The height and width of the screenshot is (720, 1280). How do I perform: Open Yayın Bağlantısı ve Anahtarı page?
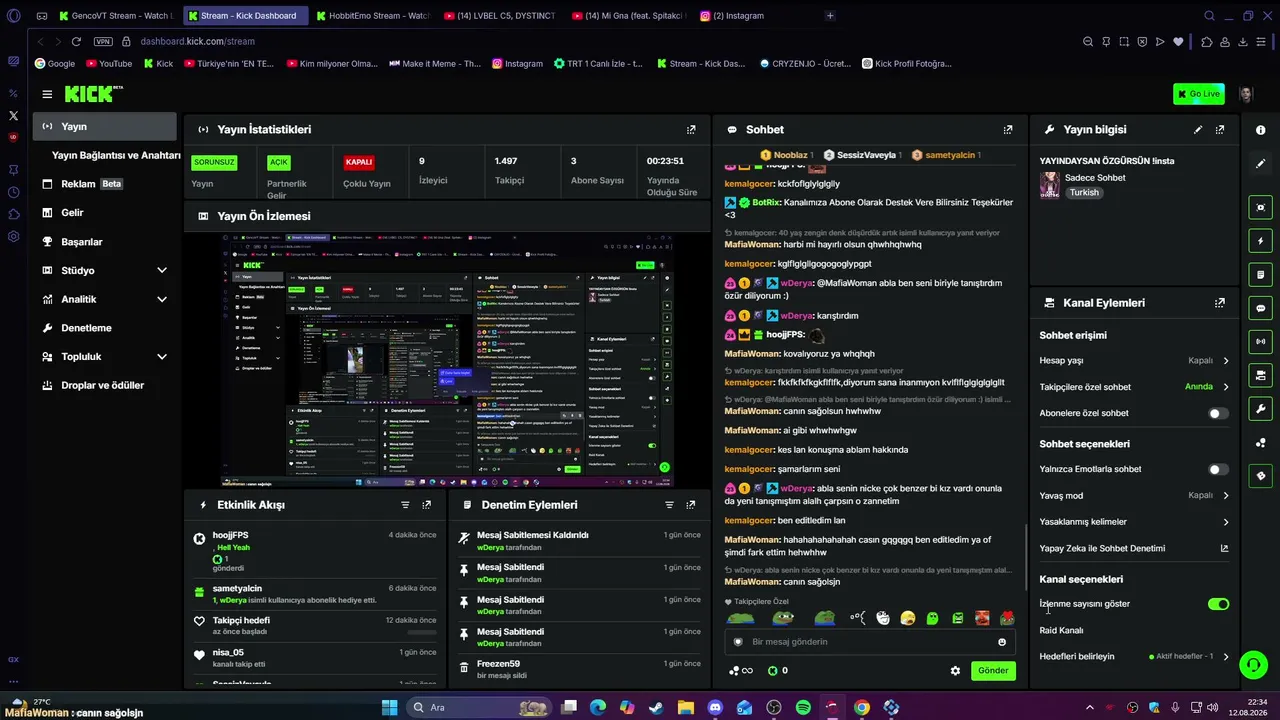click(116, 155)
